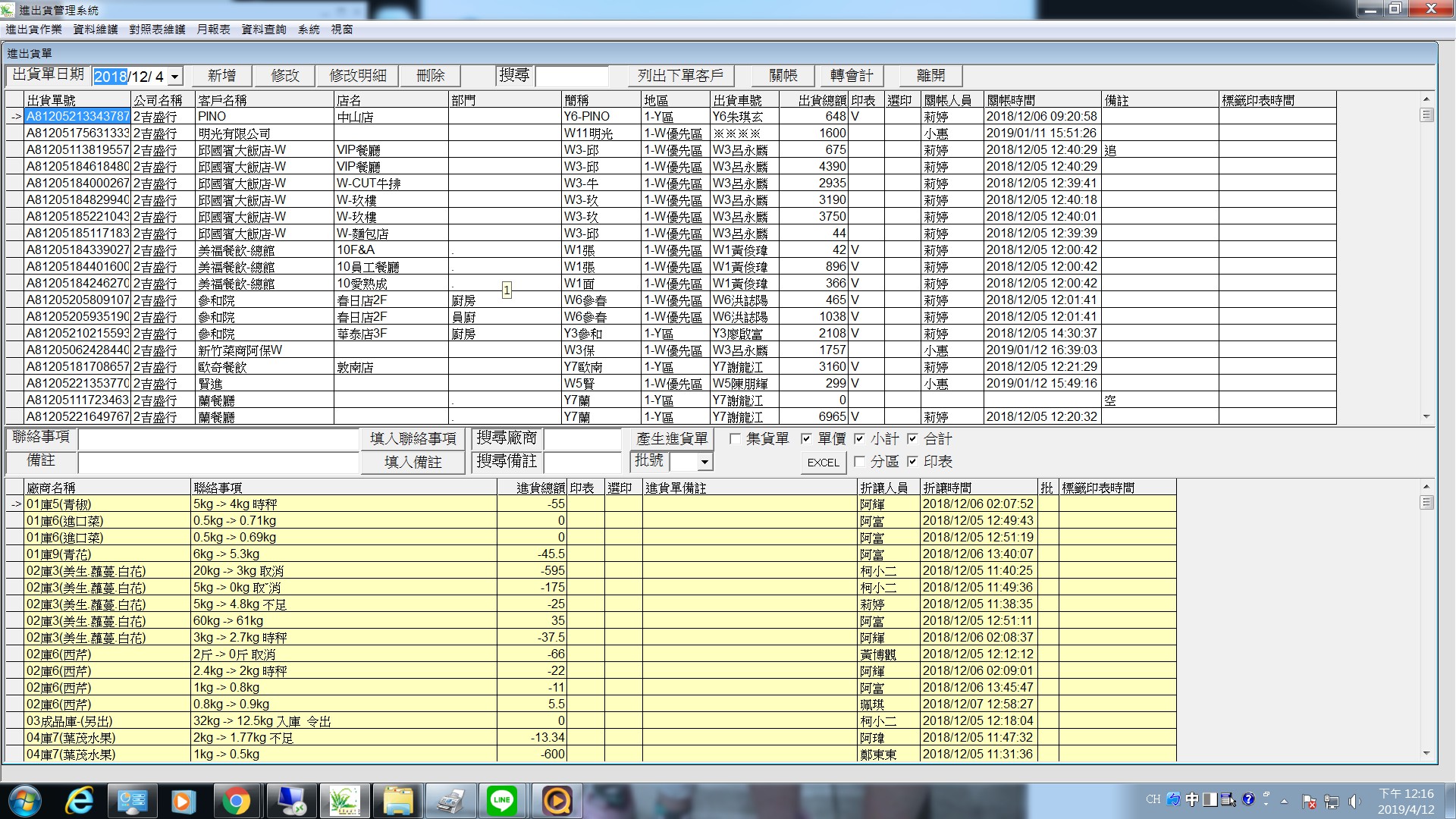This screenshot has height=819, width=1456.
Task: Open the fax/printer taskbar icon
Action: coord(450,801)
